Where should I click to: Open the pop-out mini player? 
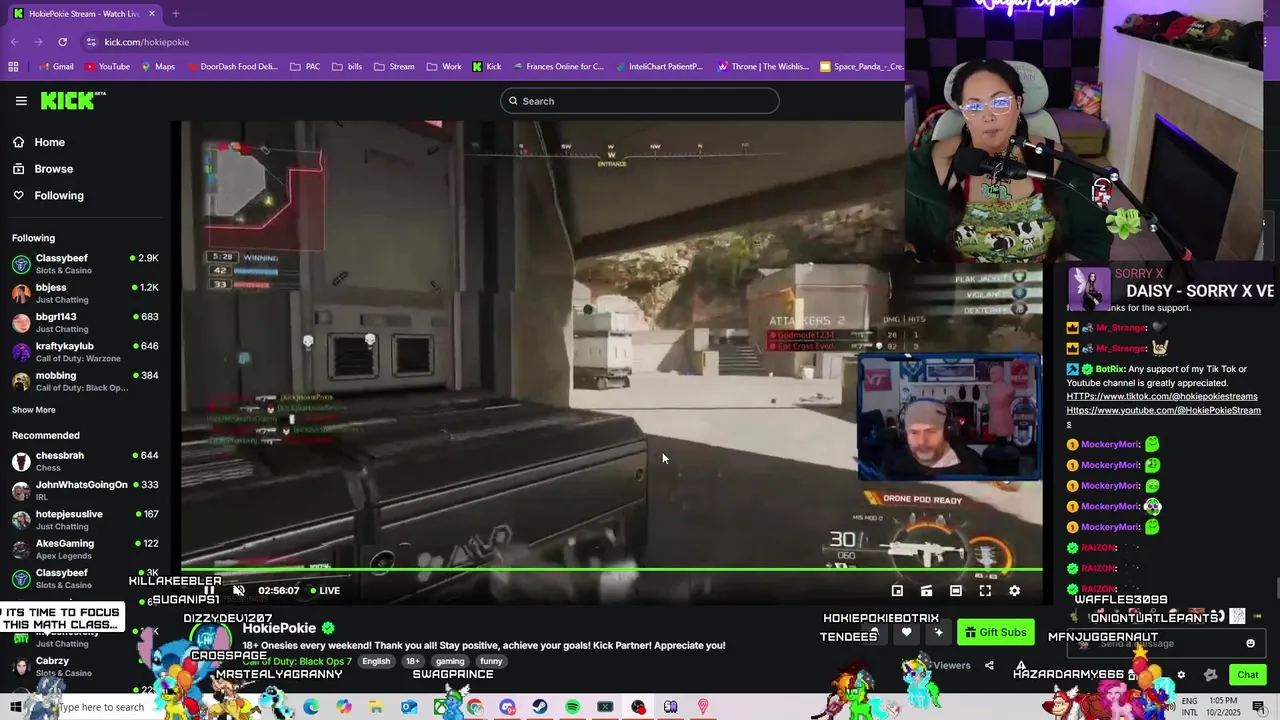click(897, 591)
